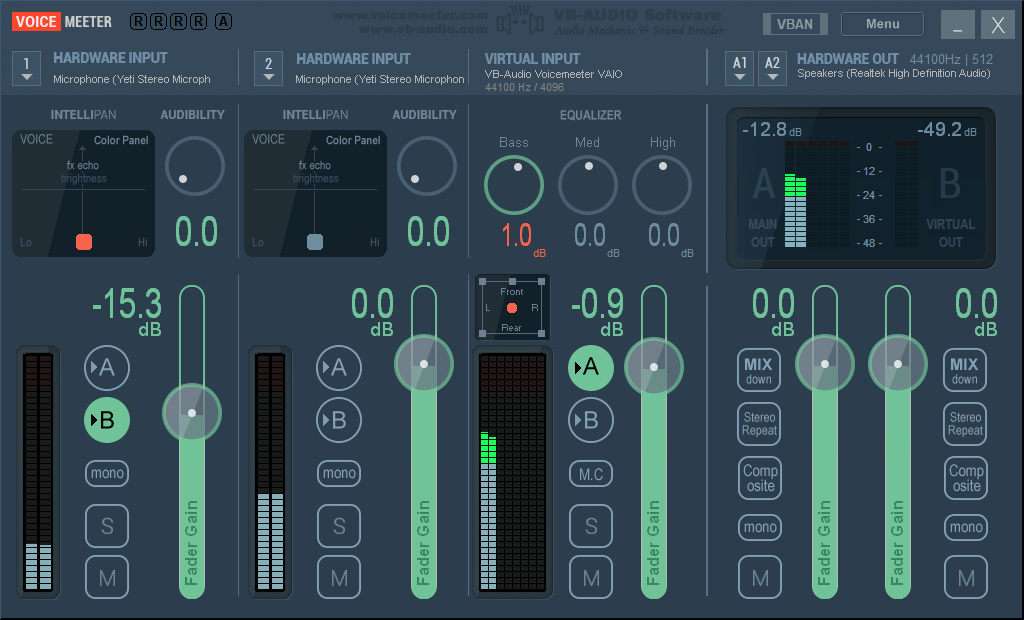Toggle mono on main out A
This screenshot has height=620, width=1024.
760,527
